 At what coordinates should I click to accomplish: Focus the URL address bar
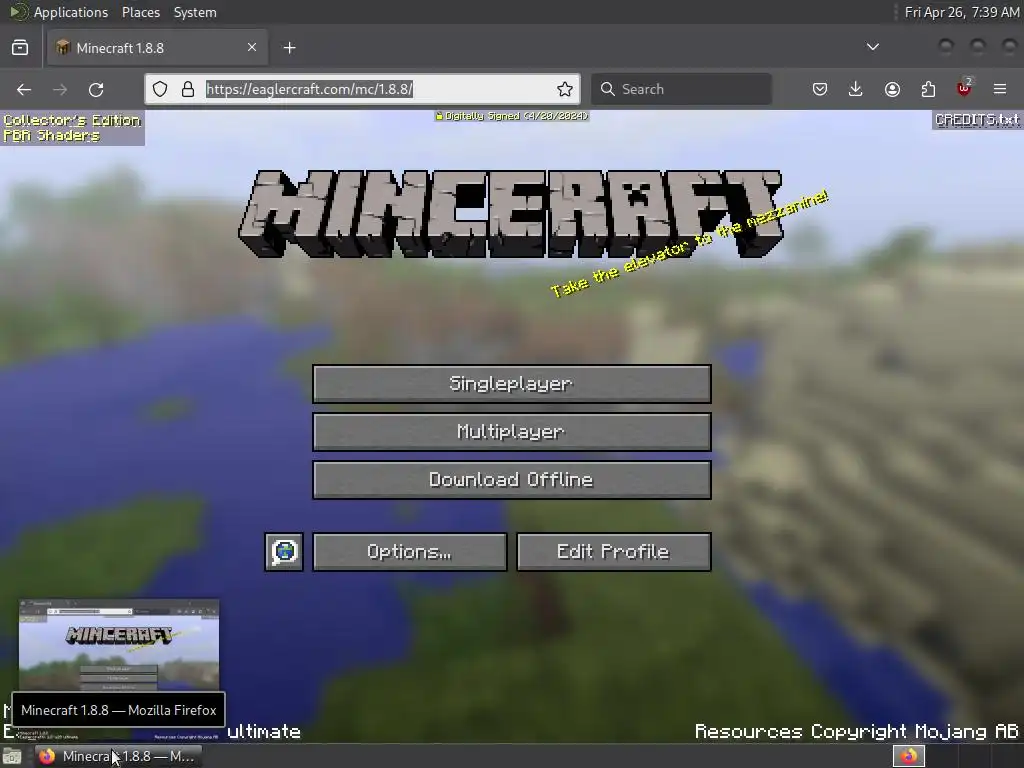tap(362, 89)
